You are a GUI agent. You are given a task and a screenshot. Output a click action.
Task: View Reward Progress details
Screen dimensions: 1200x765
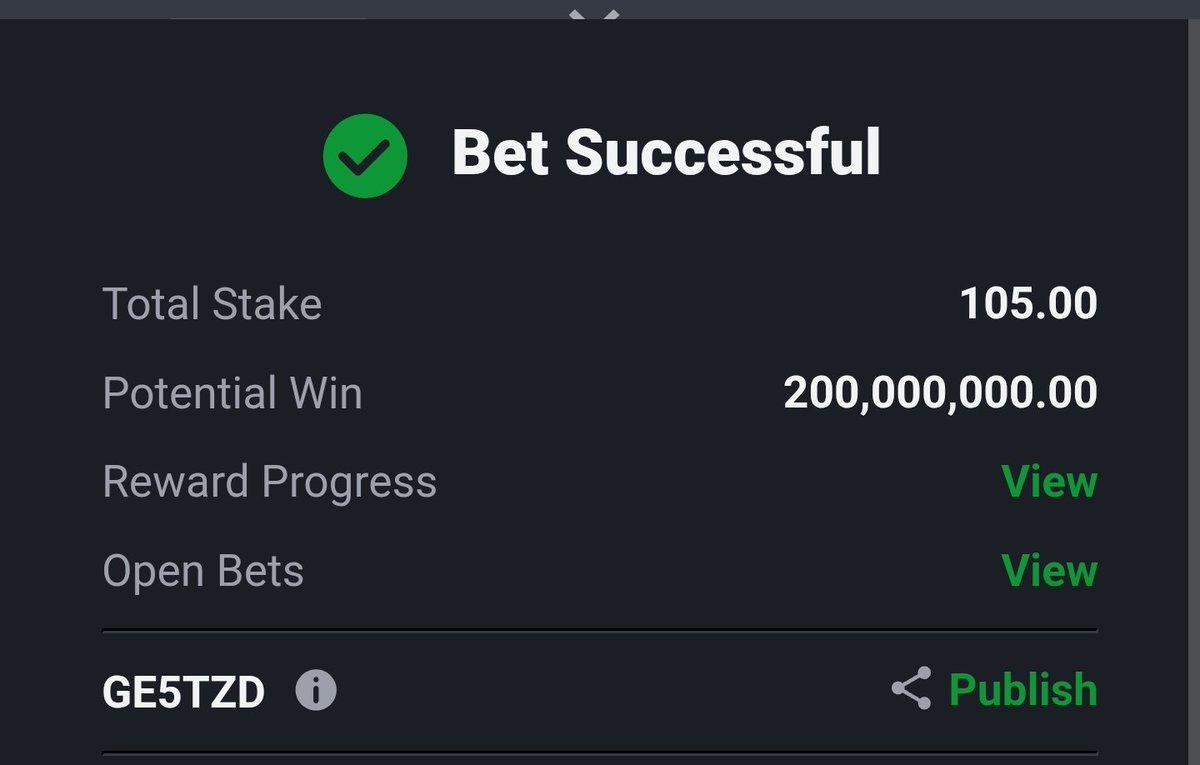pos(1049,482)
